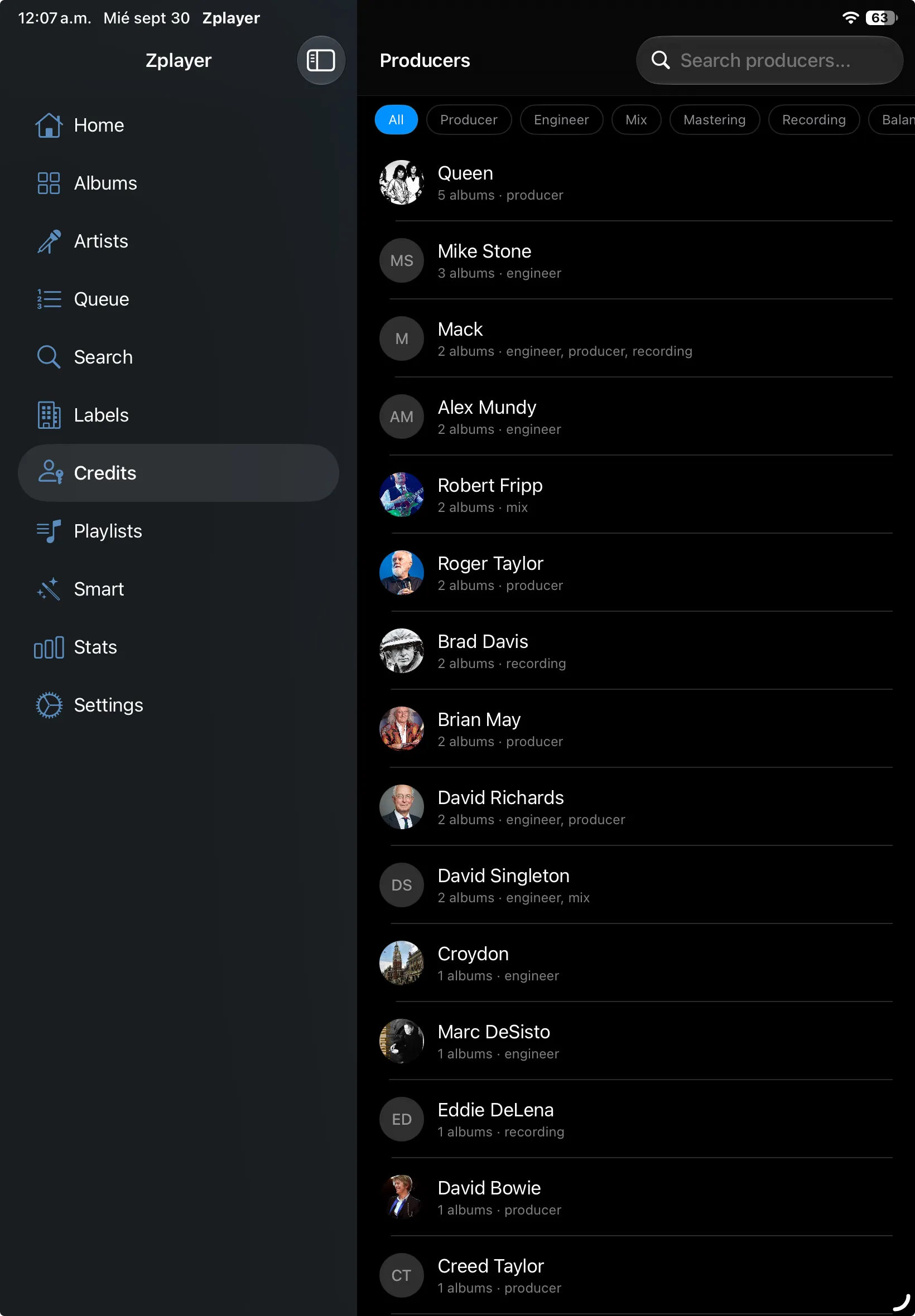Open the Brad Davis entry

tap(635, 651)
